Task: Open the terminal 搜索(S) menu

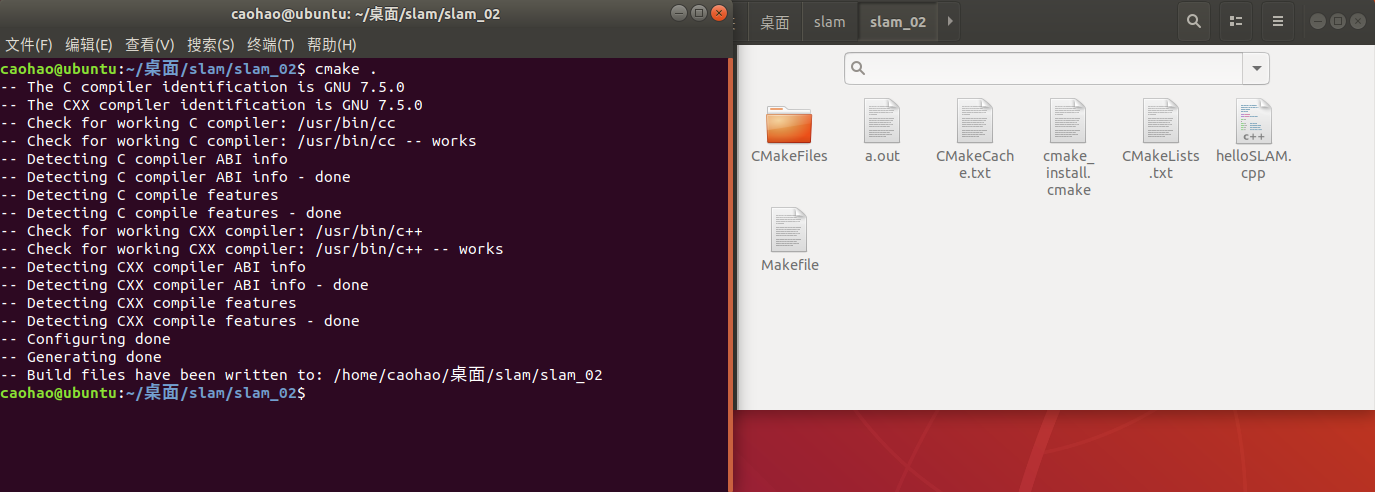Action: click(x=211, y=45)
